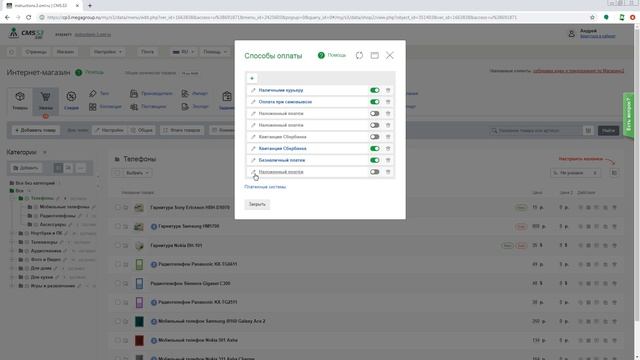
Task: Delete the Оплата при самовывозе payment method
Action: [x=388, y=102]
